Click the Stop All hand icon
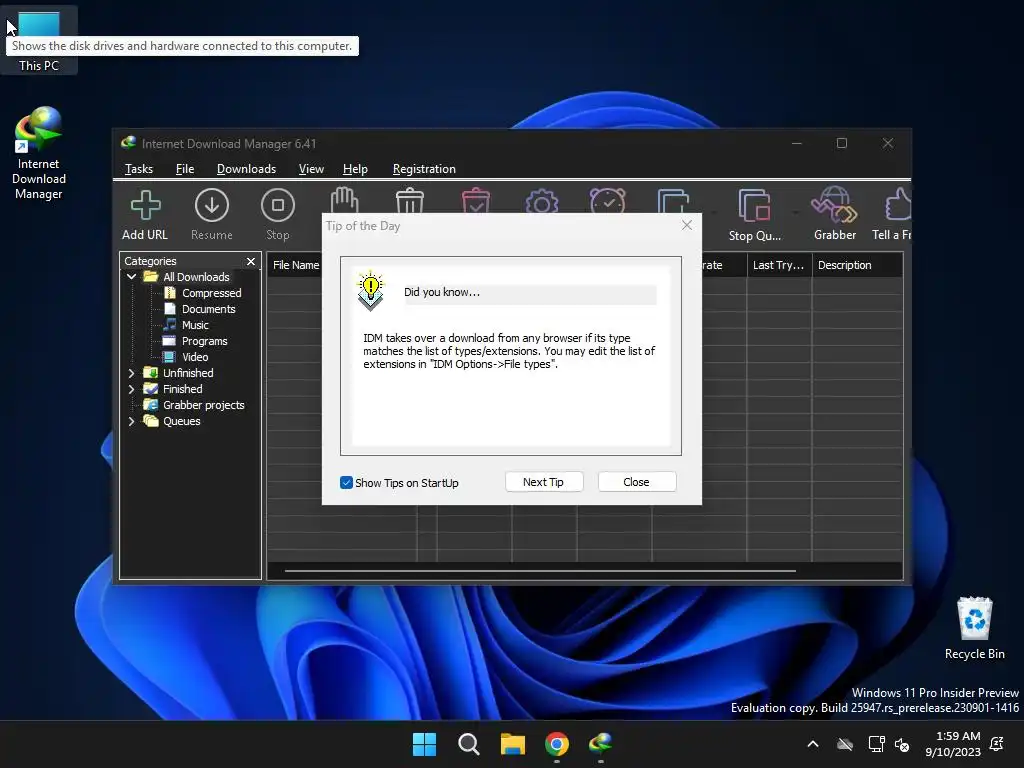 [344, 200]
